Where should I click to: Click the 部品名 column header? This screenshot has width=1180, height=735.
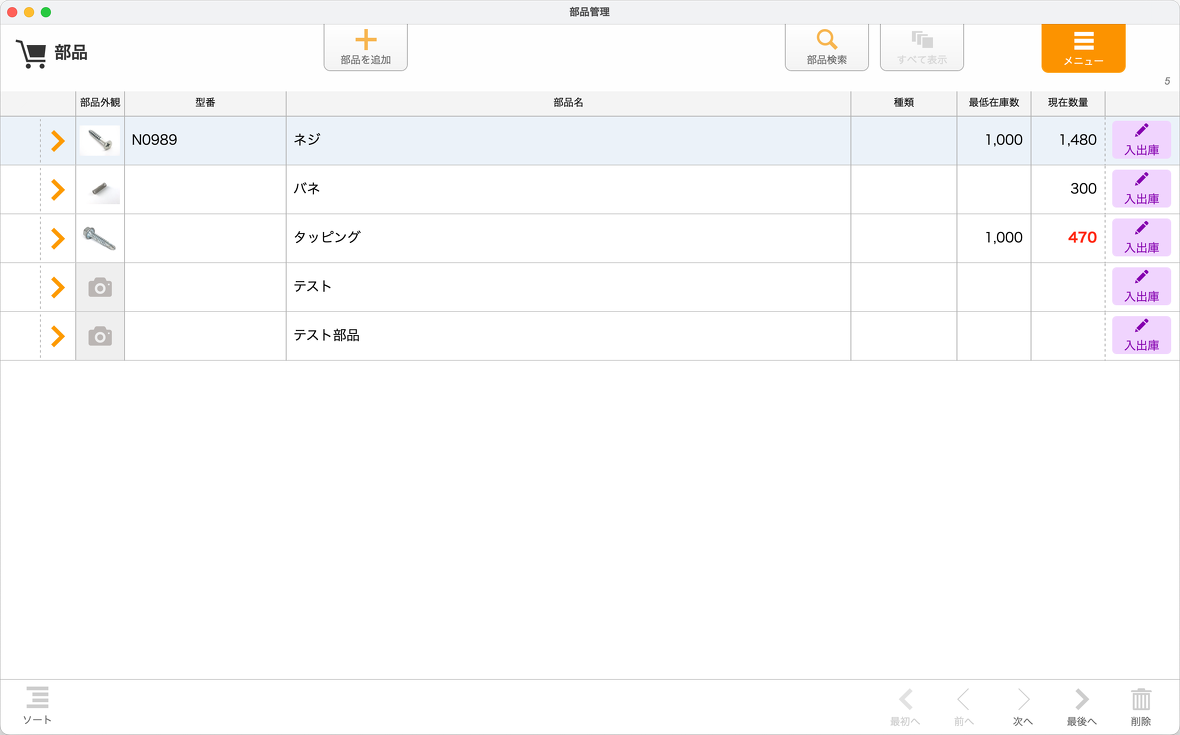pos(568,103)
